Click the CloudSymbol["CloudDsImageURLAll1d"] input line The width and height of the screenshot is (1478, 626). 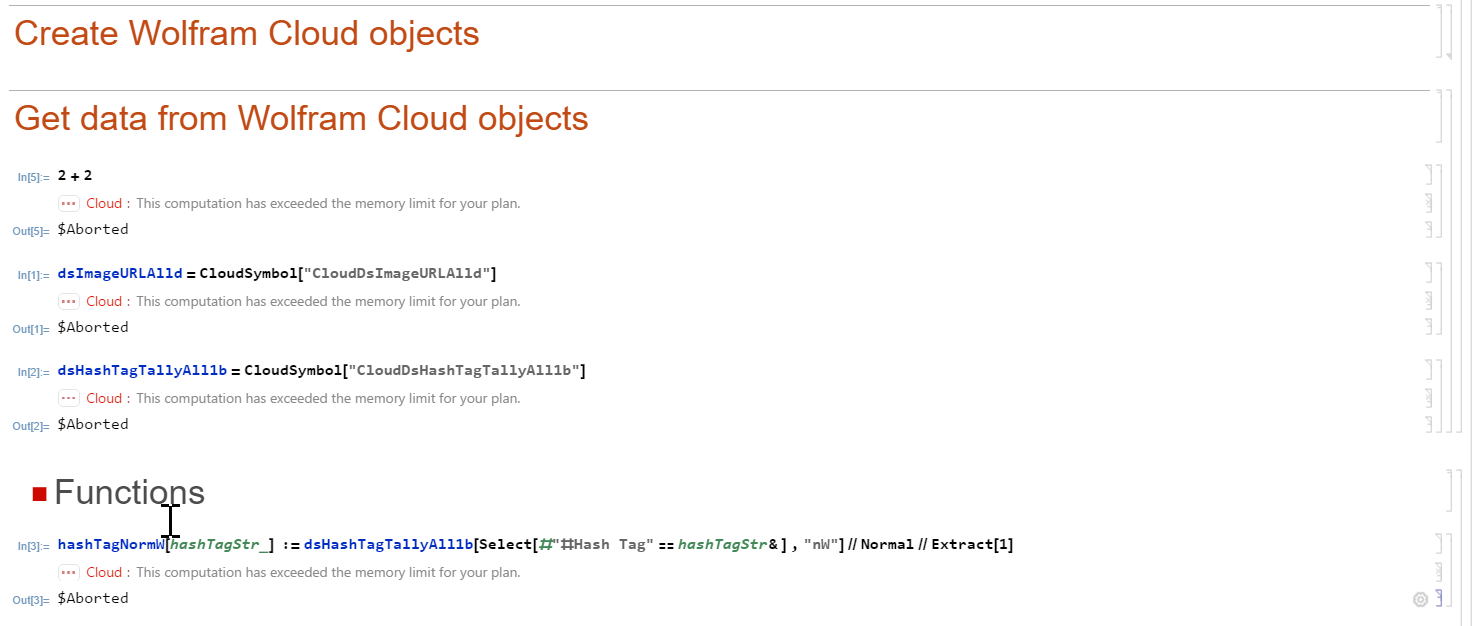click(277, 273)
